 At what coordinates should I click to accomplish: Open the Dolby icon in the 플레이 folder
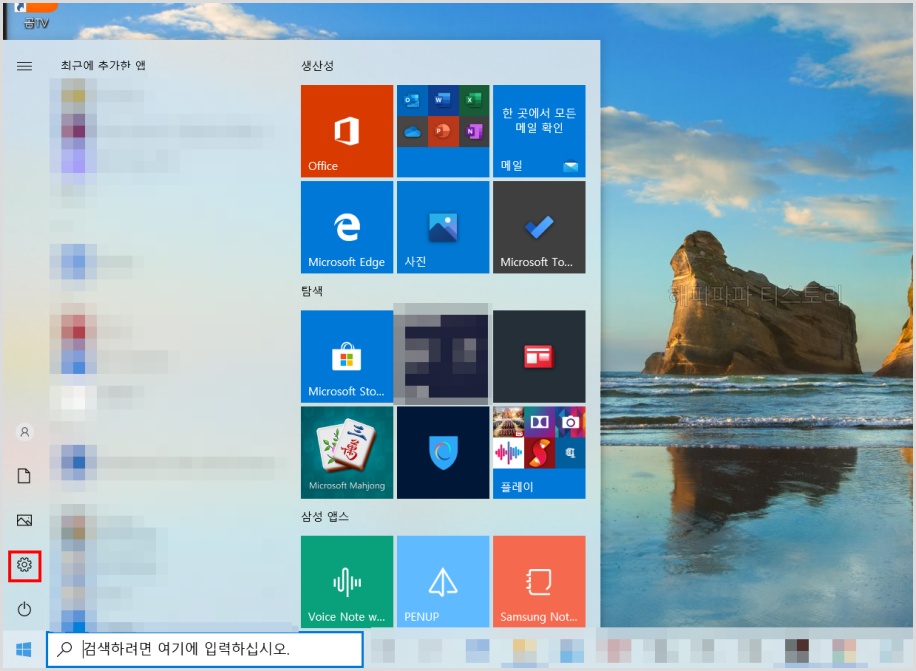click(539, 422)
